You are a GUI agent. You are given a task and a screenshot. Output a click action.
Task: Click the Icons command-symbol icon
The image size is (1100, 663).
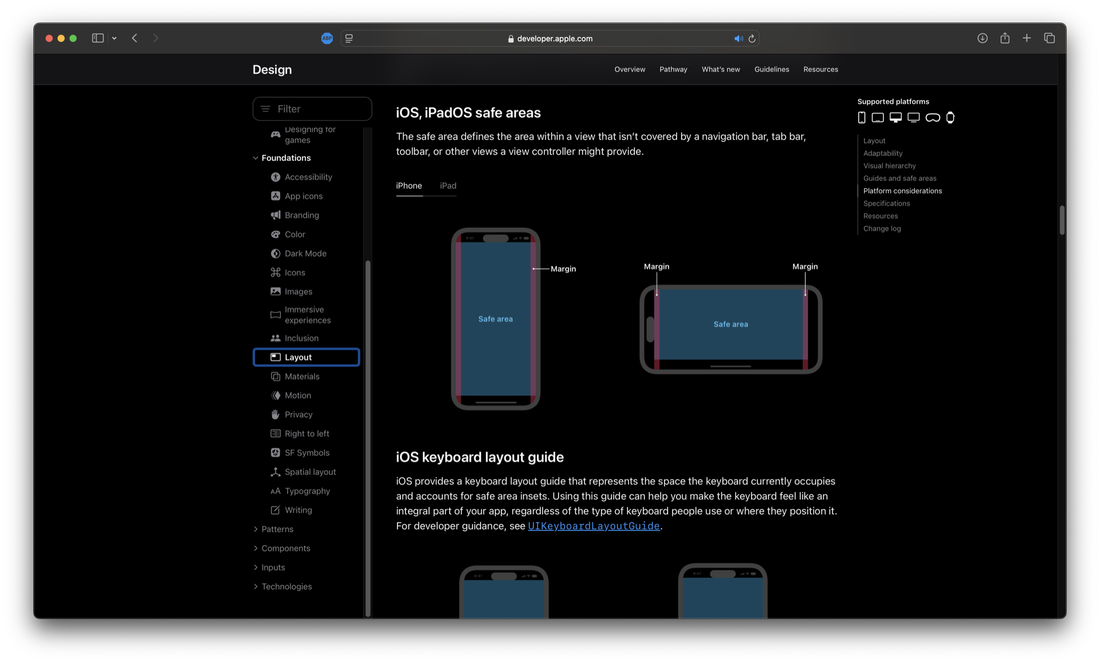click(276, 272)
